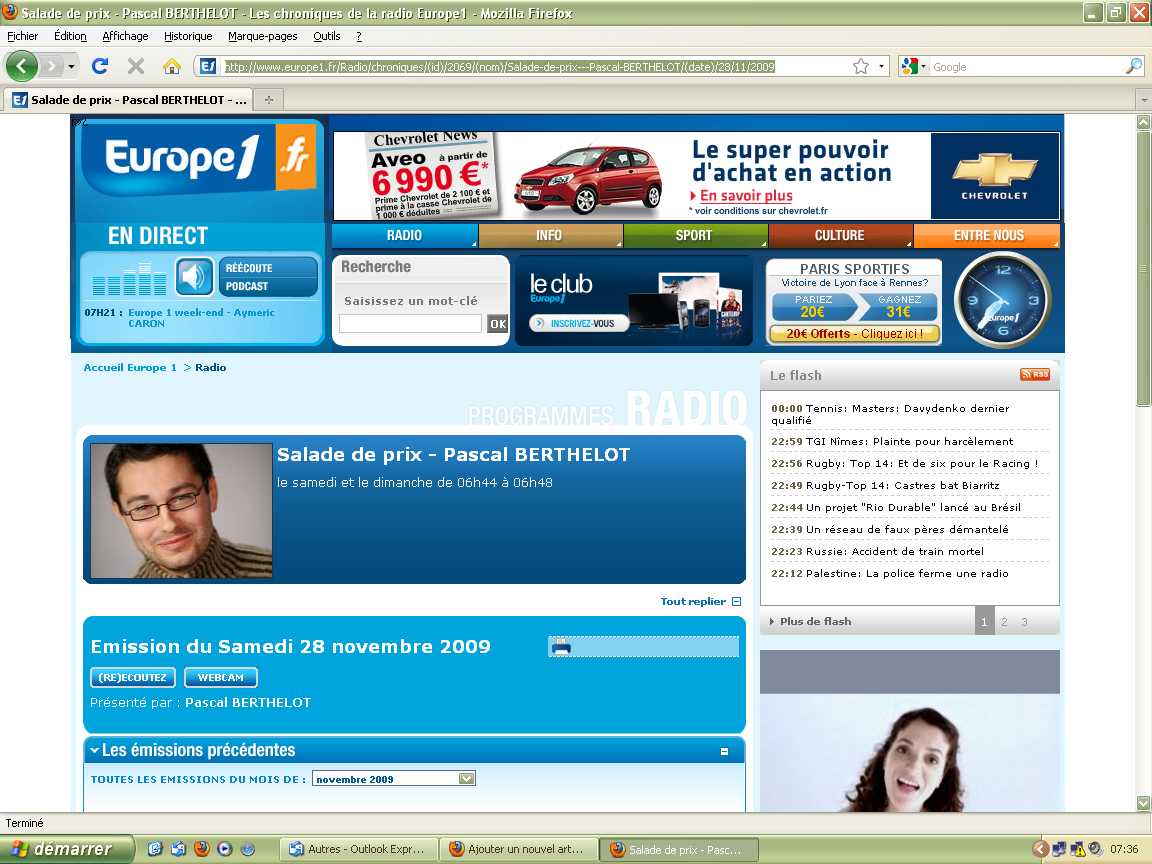Click the page scroll-down arrow
The height and width of the screenshot is (864, 1152).
[x=1143, y=803]
